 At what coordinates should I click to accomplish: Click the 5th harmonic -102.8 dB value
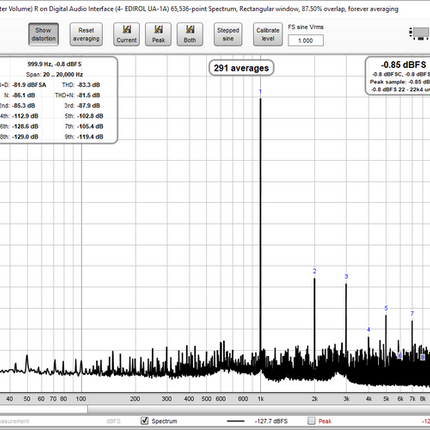coord(90,116)
